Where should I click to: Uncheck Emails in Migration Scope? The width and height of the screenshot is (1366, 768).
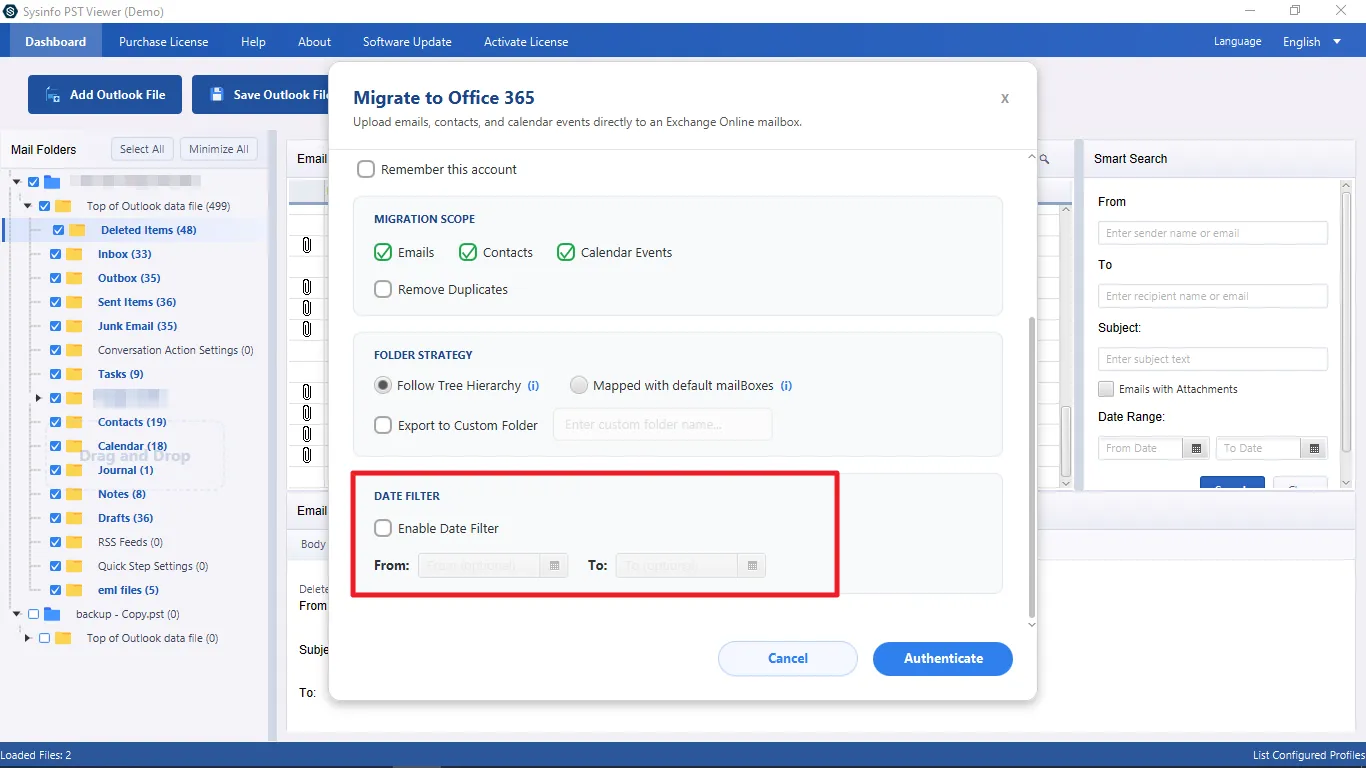pos(383,252)
